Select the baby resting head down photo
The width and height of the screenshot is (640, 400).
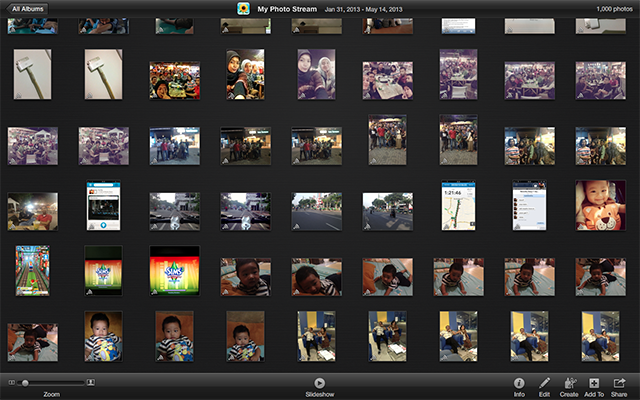316,277
